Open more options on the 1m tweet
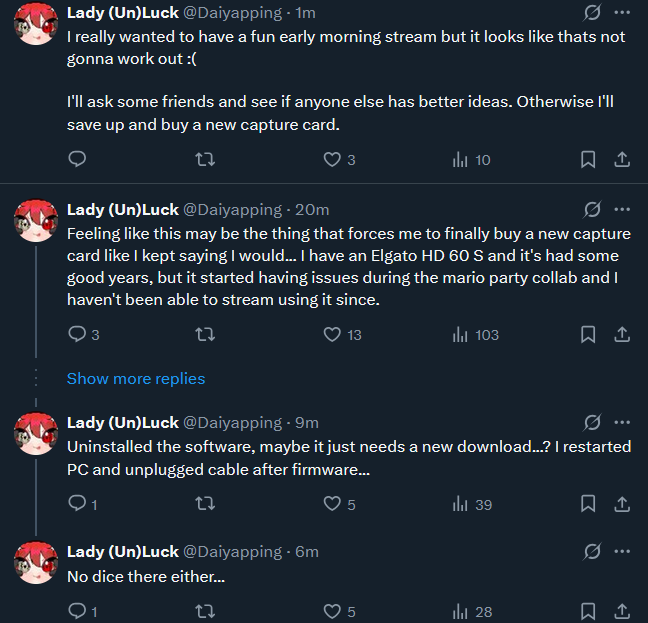The image size is (648, 623). coord(622,13)
